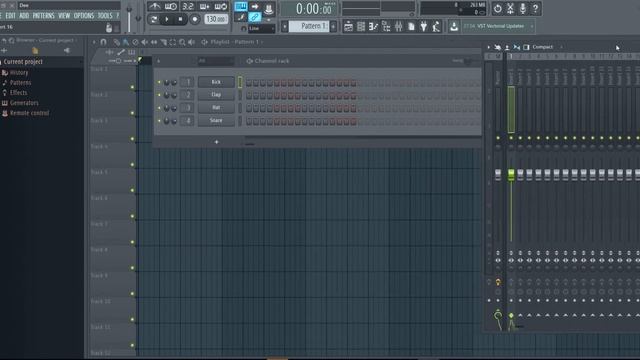The width and height of the screenshot is (640, 360).
Task: Open the Playlist view icon in toolbar
Action: coord(348,27)
